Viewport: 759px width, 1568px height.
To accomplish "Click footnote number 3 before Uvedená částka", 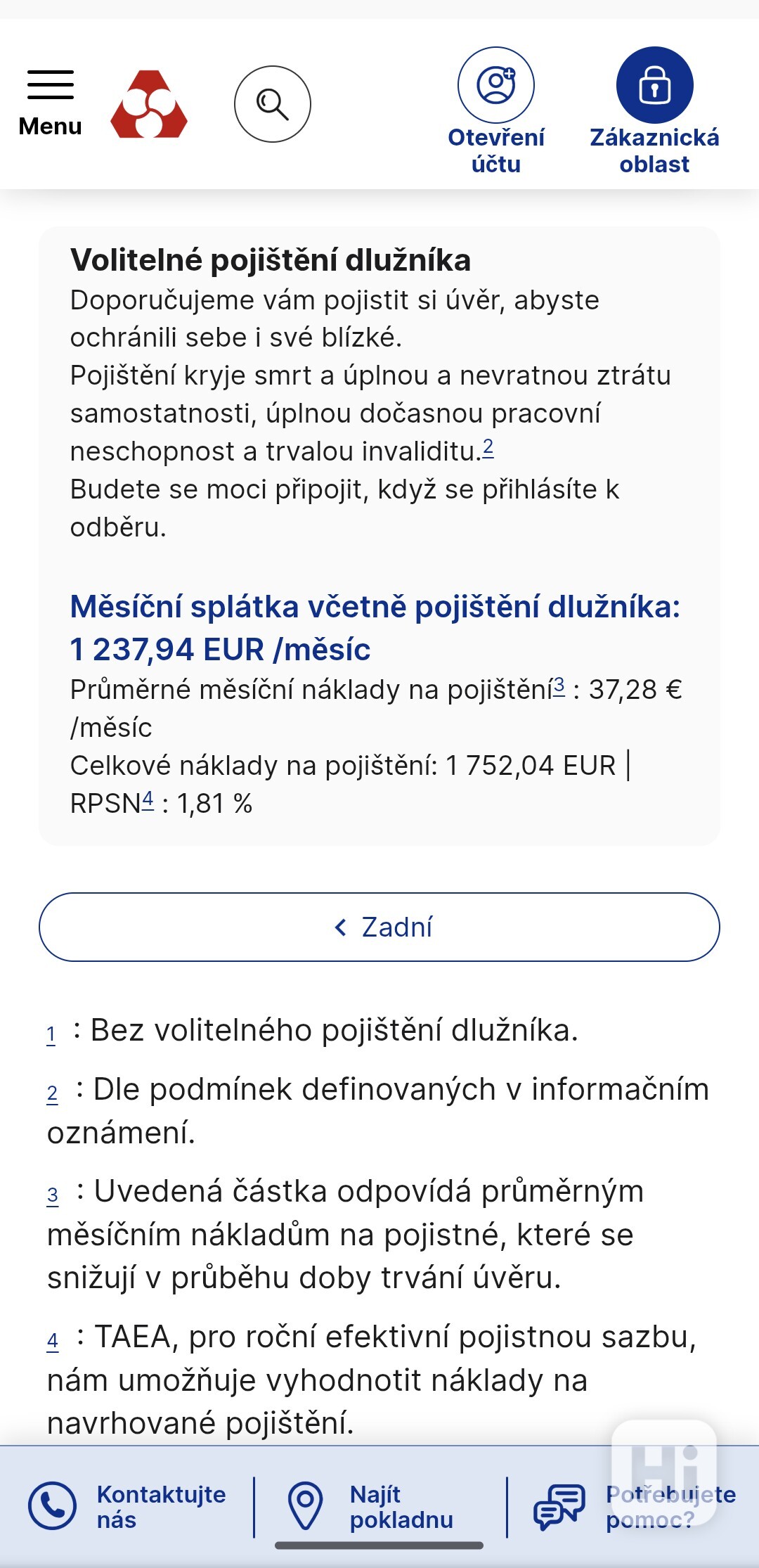I will [53, 1195].
